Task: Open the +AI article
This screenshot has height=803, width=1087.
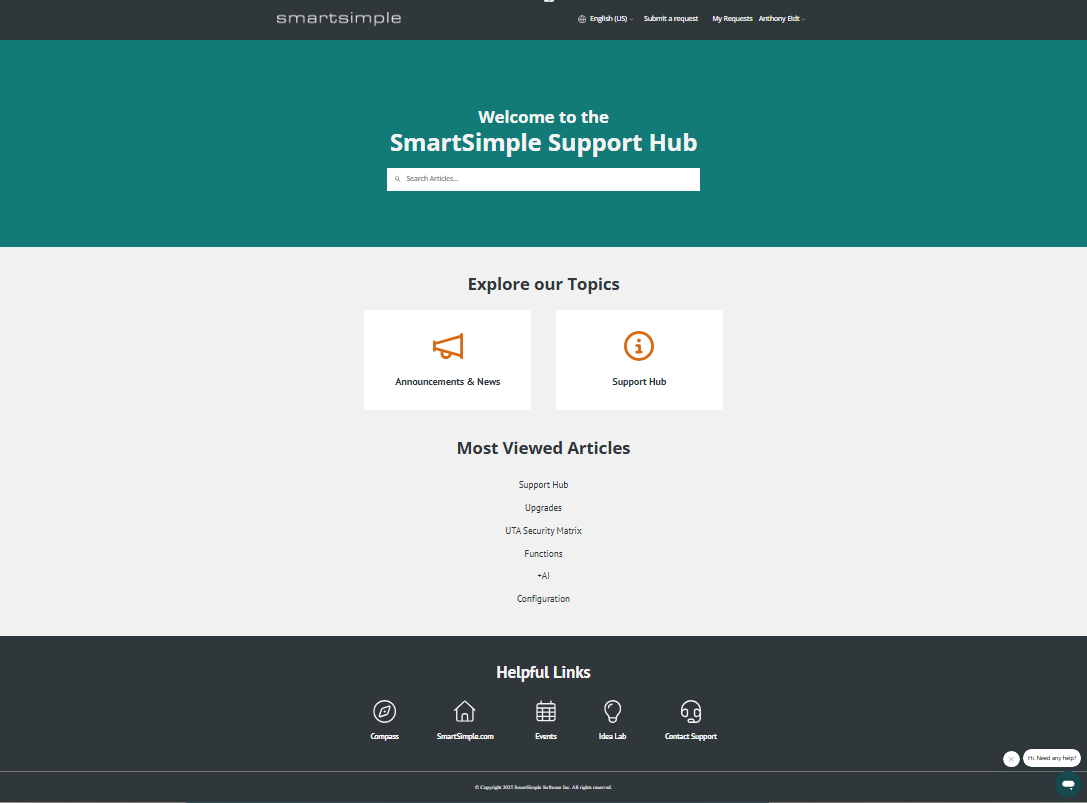Action: [x=544, y=576]
